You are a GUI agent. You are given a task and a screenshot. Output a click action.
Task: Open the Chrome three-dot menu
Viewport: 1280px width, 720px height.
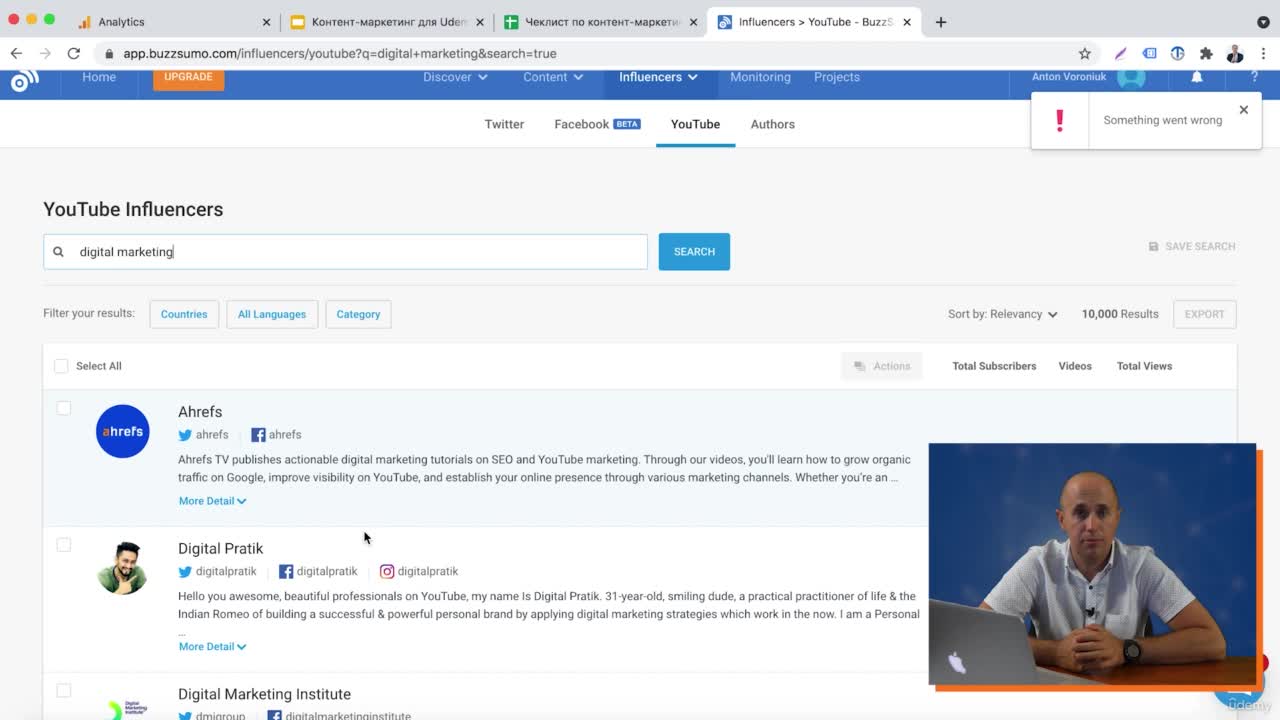coord(1263,53)
